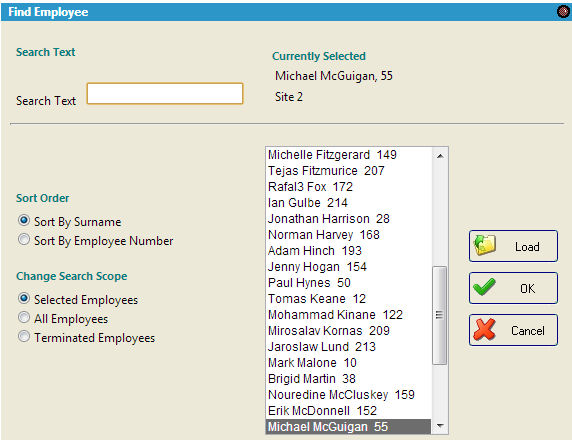The height and width of the screenshot is (440, 572).
Task: Close dialog via round title bar icon
Action: tap(563, 12)
